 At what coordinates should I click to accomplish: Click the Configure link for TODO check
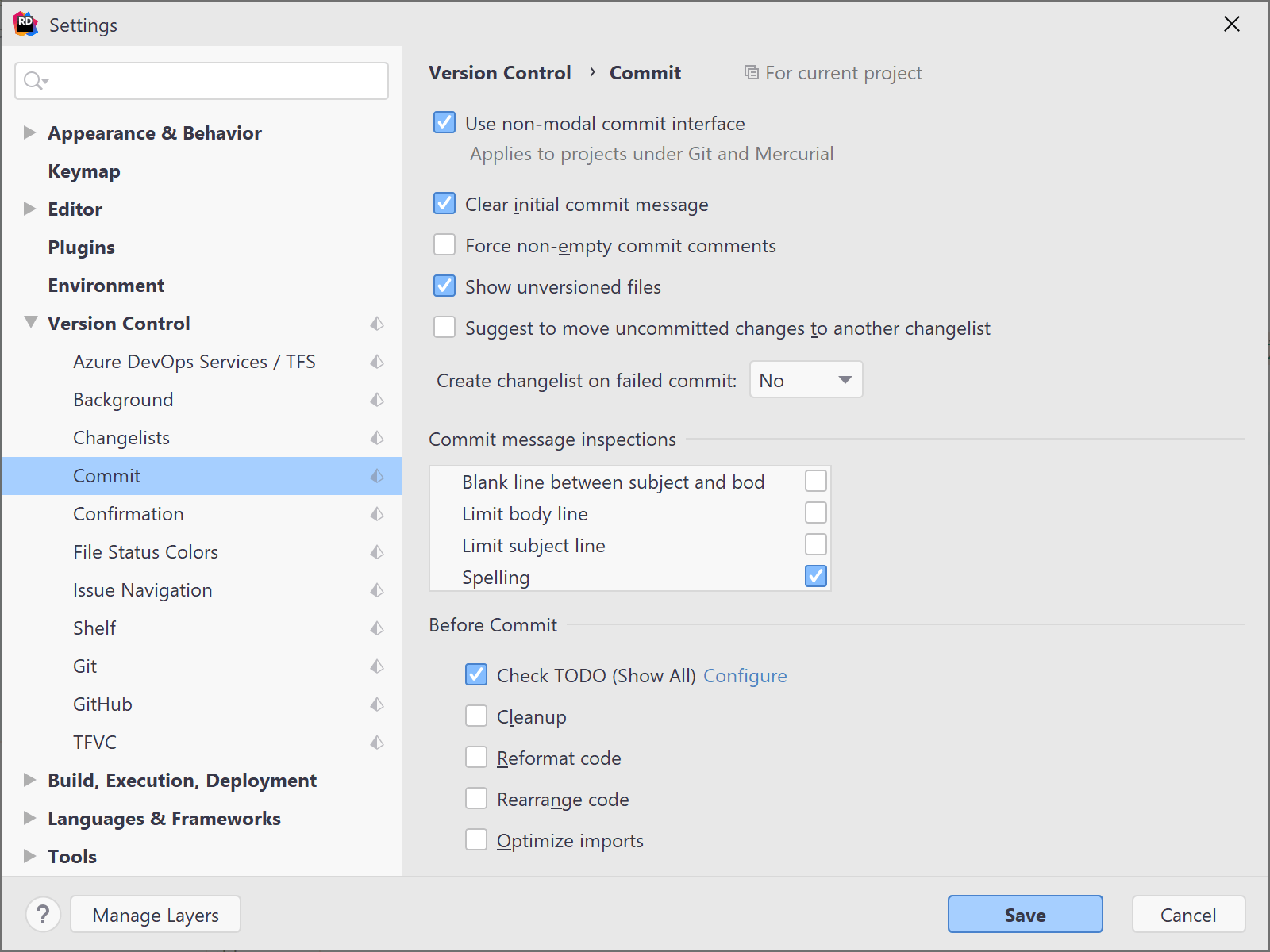745,676
